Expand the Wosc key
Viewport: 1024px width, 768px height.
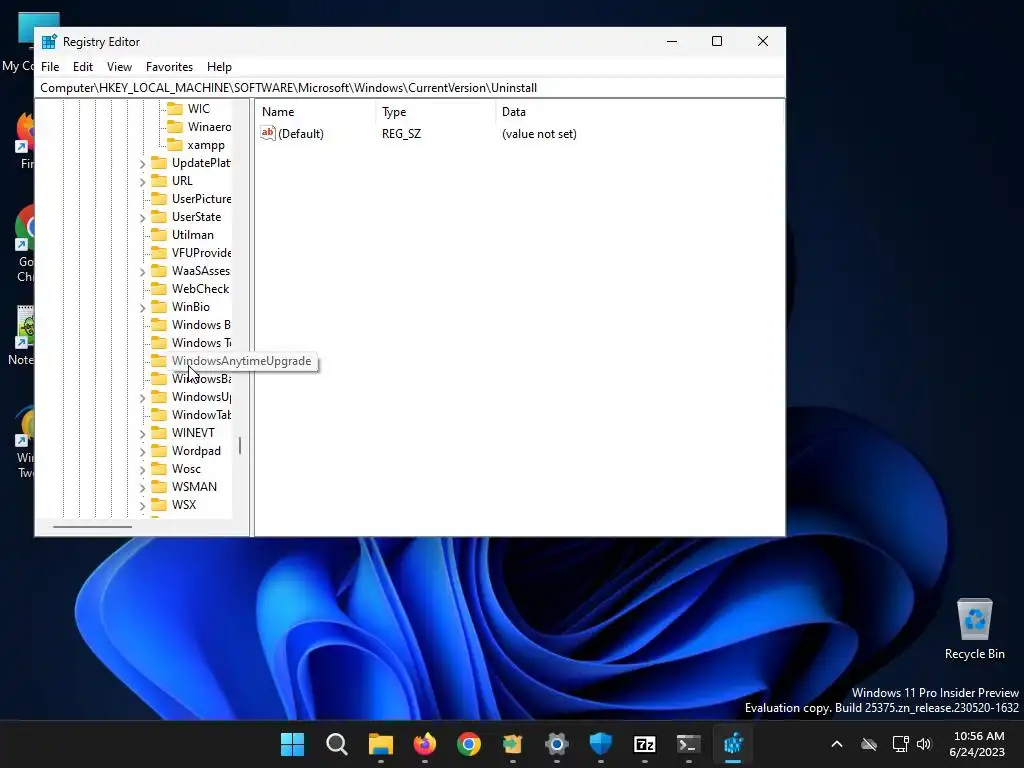pos(142,470)
